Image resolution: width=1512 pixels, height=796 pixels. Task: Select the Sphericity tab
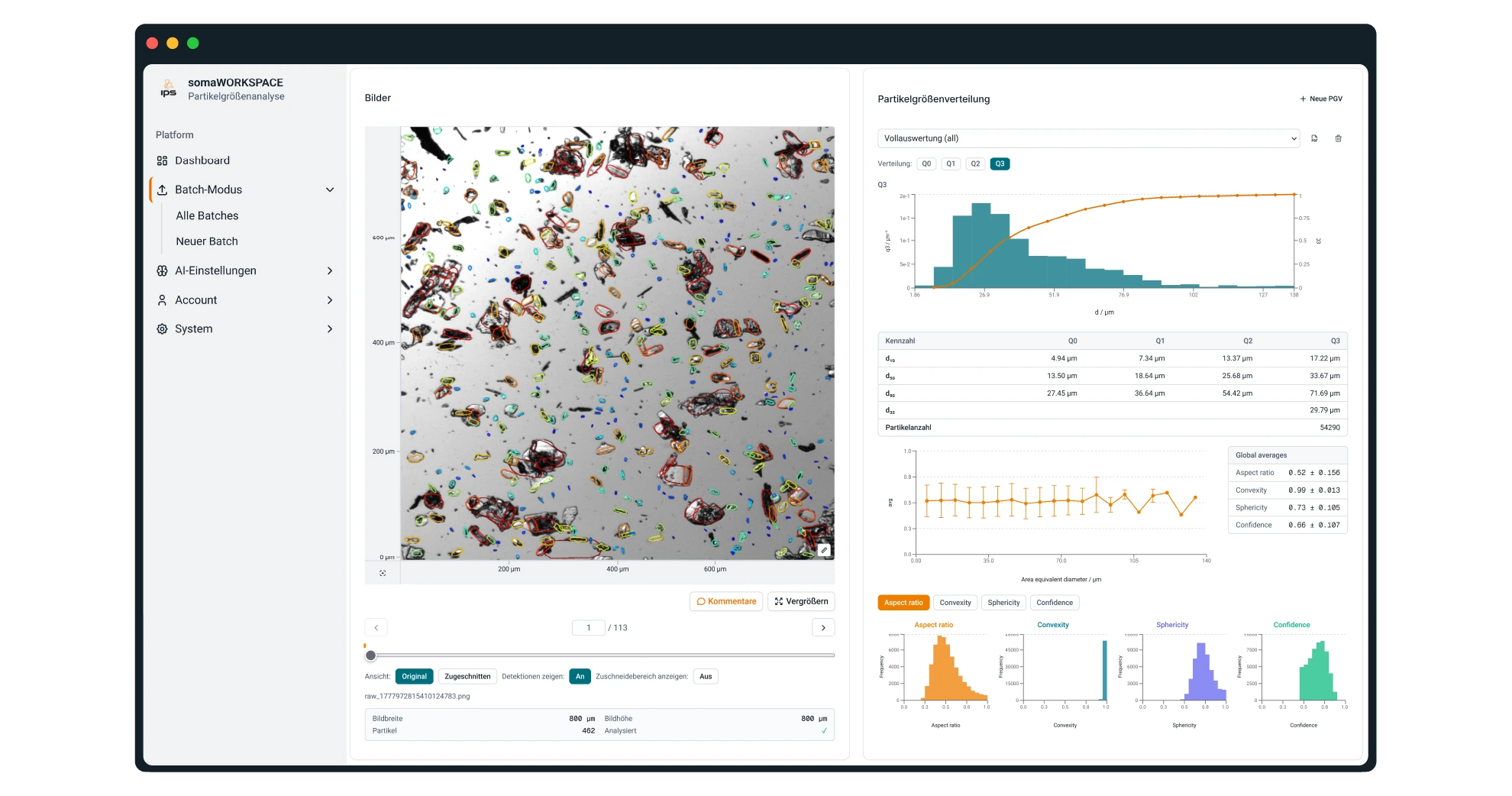tap(1003, 603)
